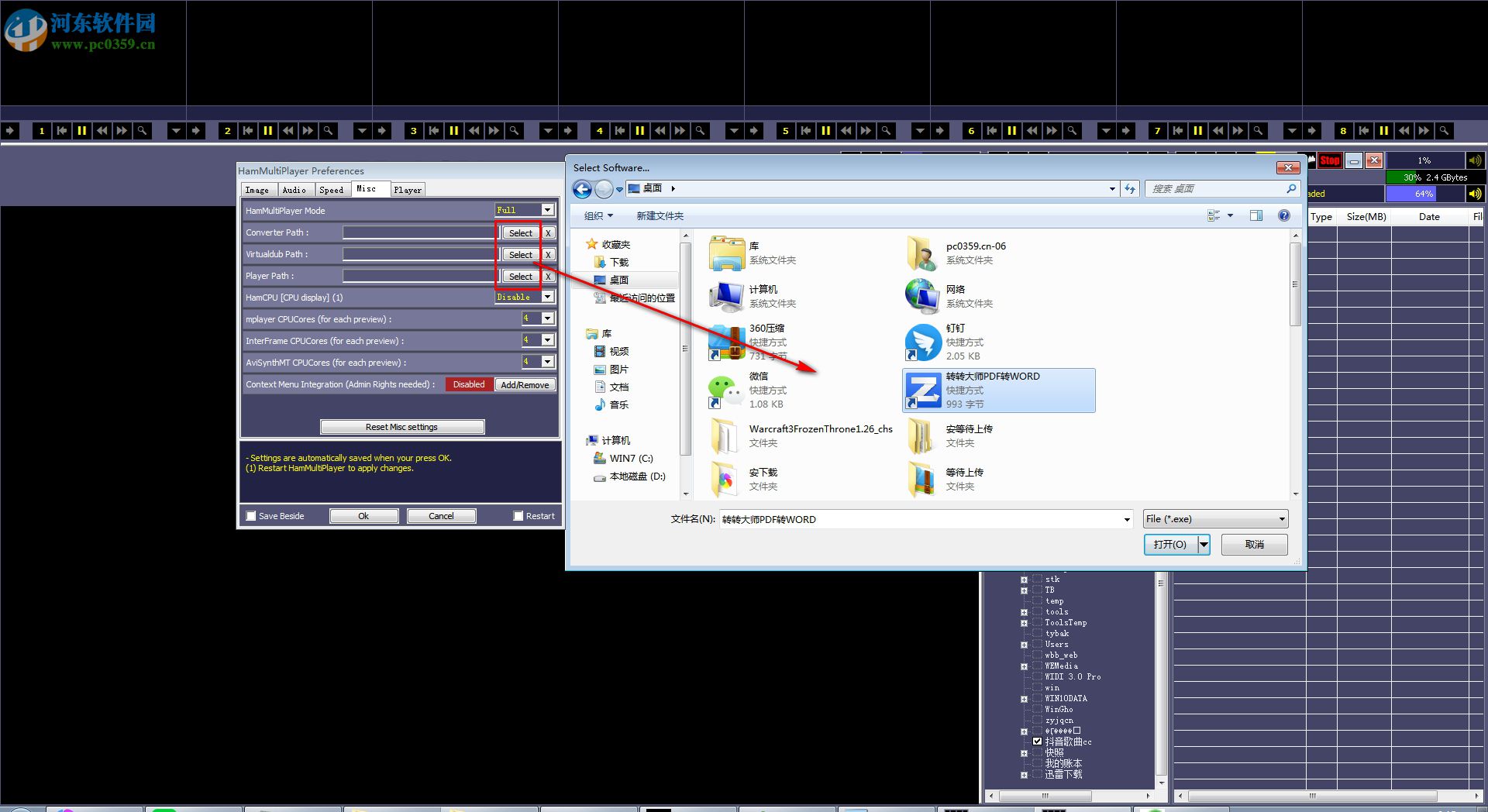Click 新建文件夹 in file dialog toolbar
Screen dimensions: 1488x812
coord(660,216)
